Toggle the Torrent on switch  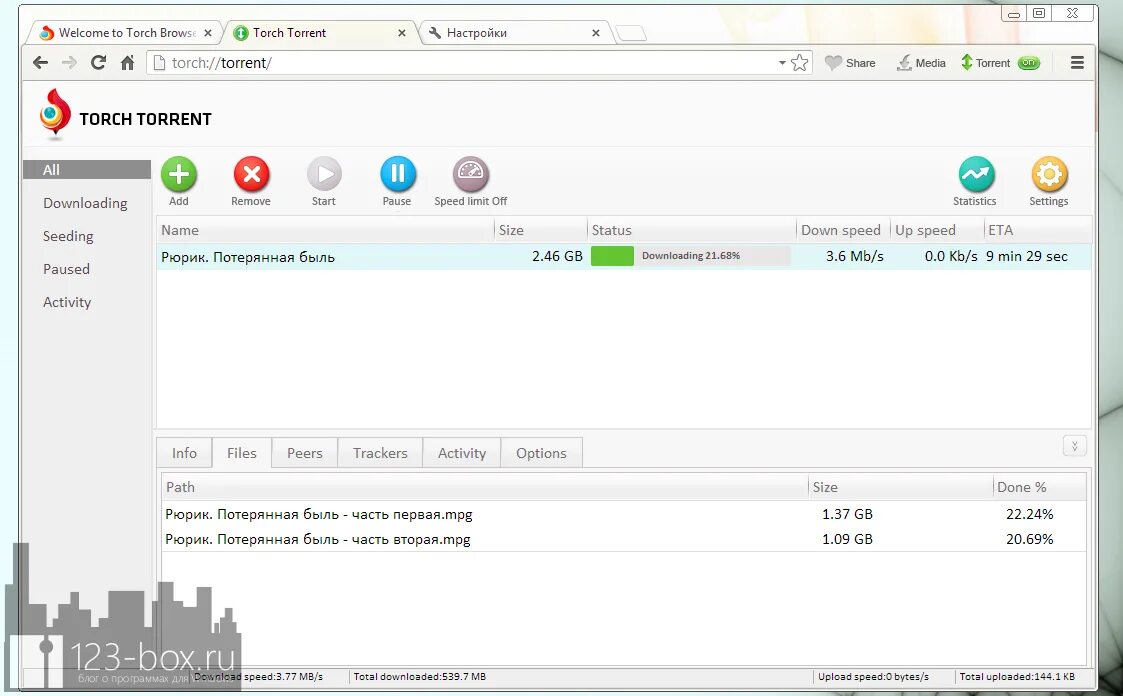pyautogui.click(x=1028, y=63)
